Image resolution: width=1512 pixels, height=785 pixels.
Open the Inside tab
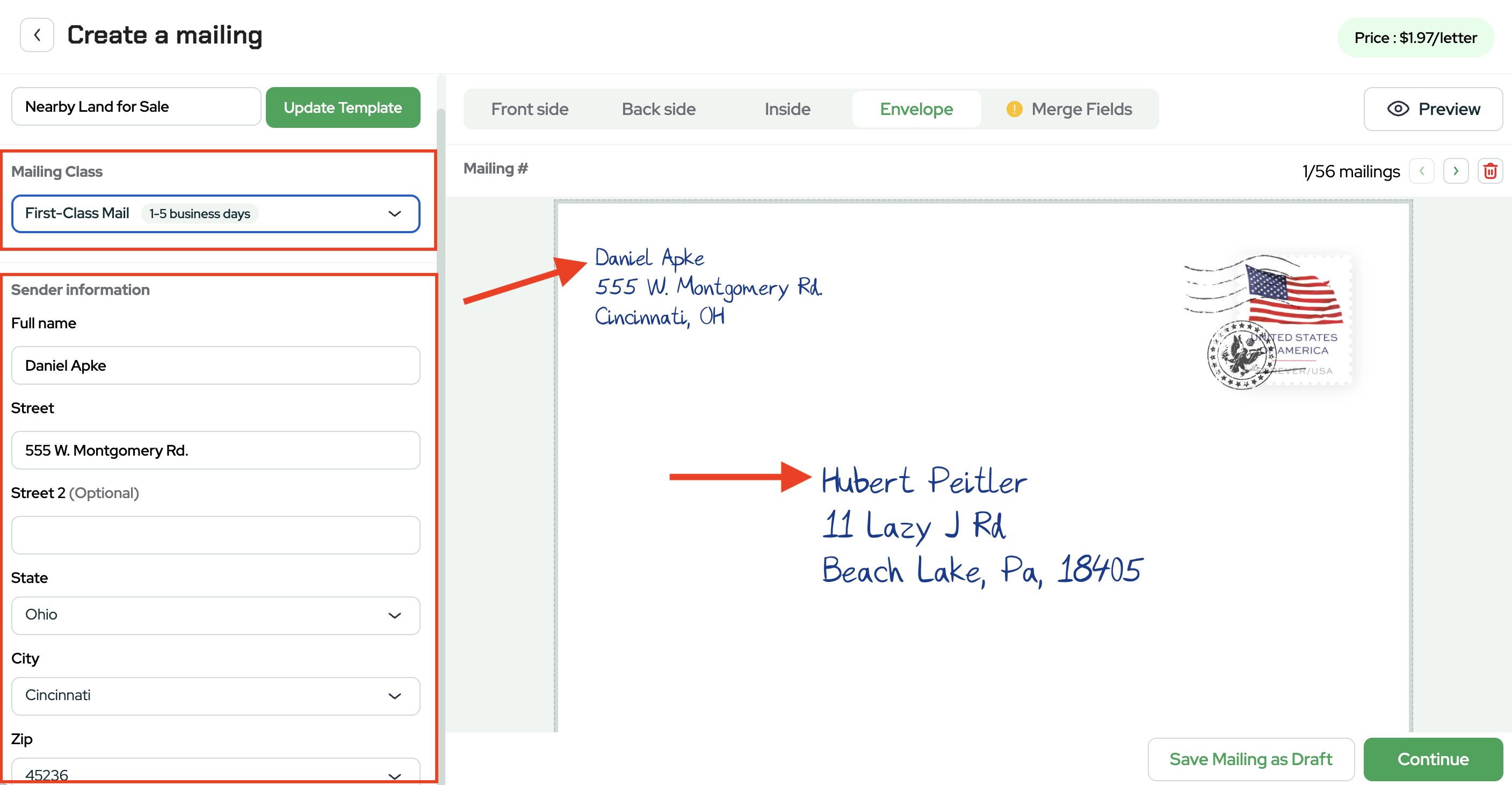point(787,109)
